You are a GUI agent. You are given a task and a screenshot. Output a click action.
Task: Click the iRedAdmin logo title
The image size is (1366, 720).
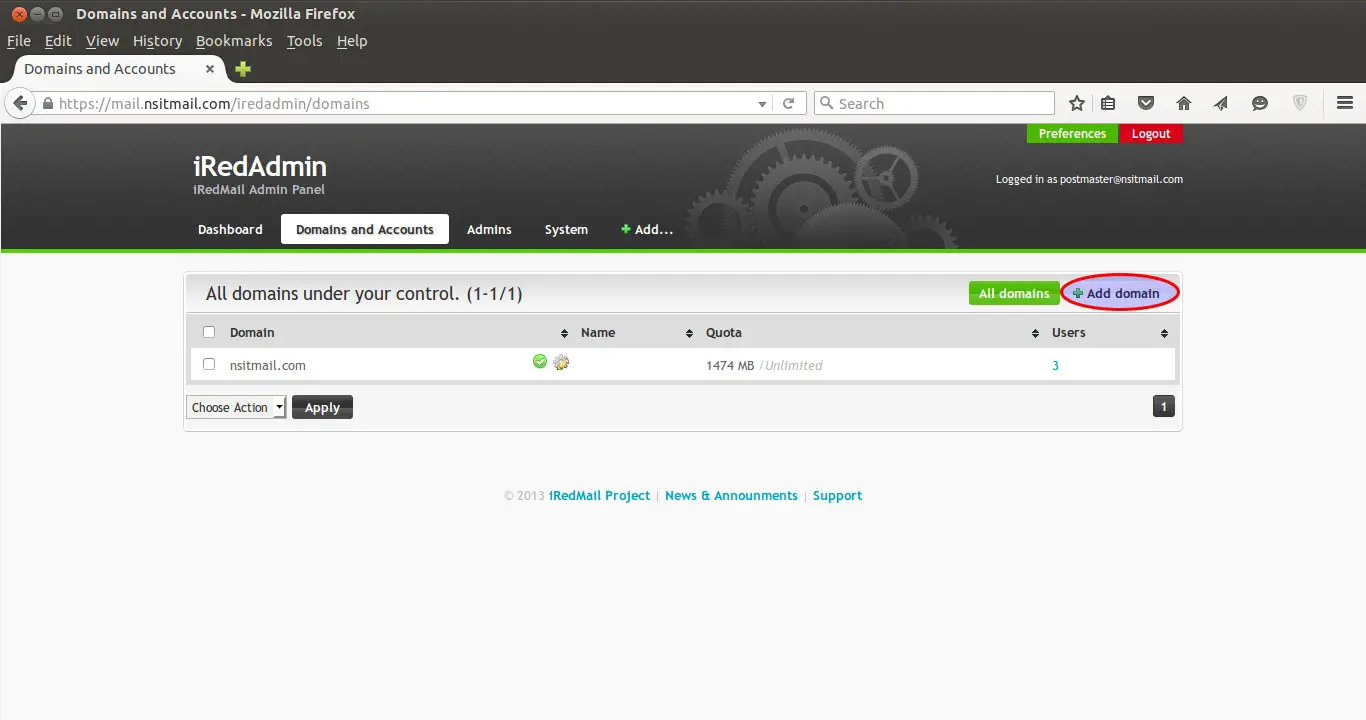[260, 166]
